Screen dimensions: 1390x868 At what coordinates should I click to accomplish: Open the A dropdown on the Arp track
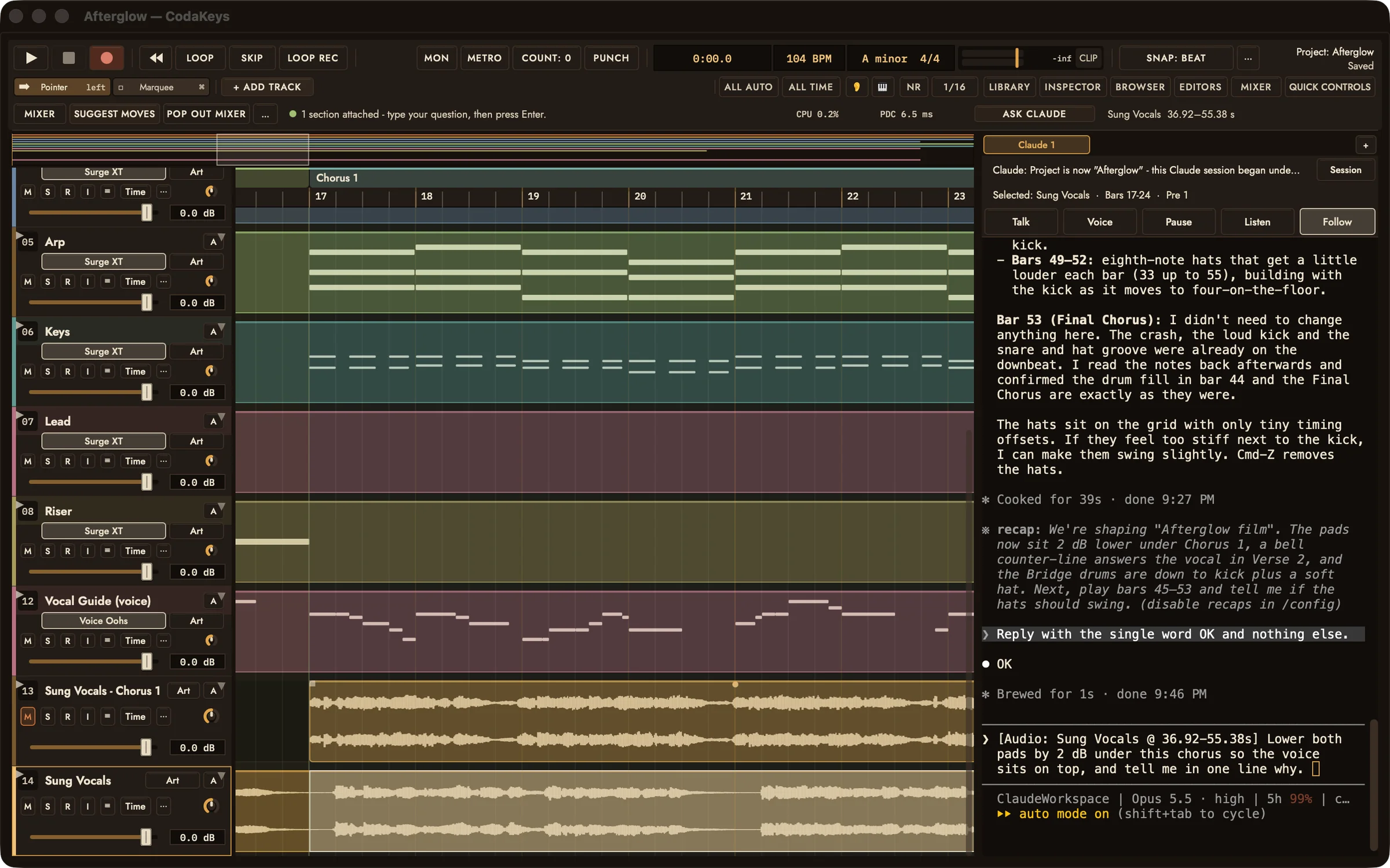tap(214, 242)
